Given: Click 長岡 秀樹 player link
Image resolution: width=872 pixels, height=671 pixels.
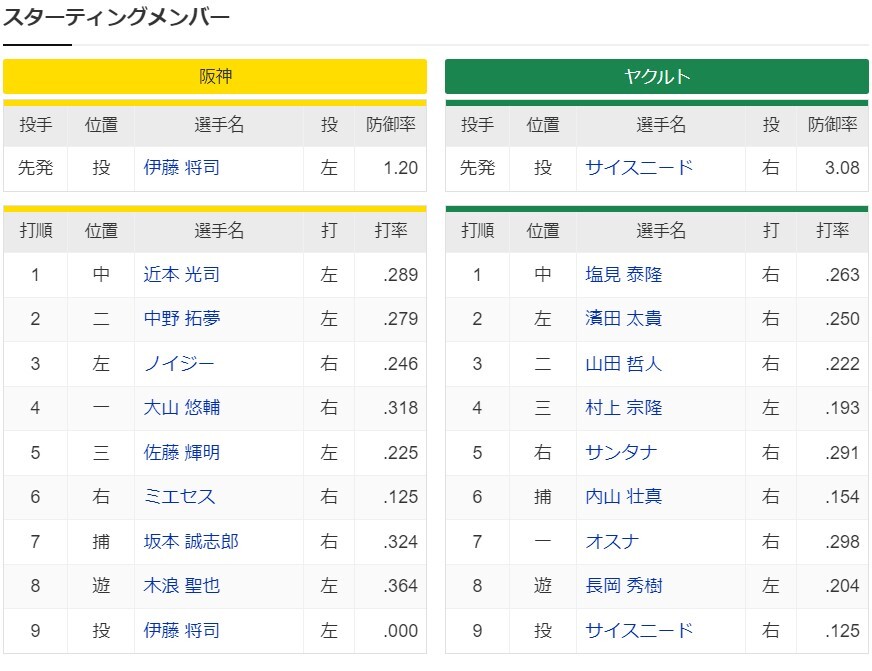Looking at the screenshot, I should click(x=623, y=585).
